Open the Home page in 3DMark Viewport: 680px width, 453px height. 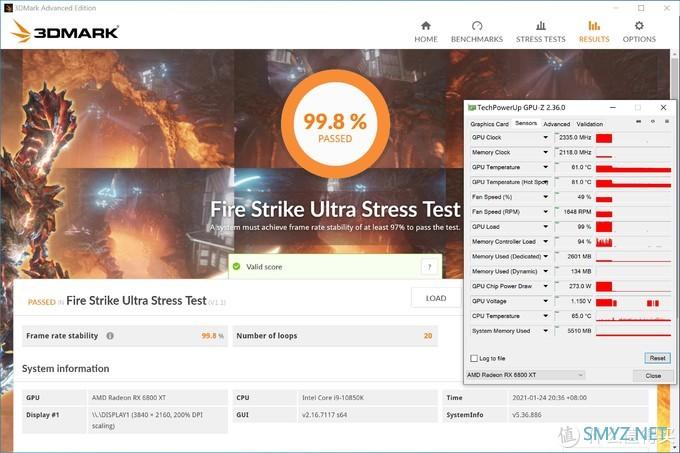click(x=426, y=32)
